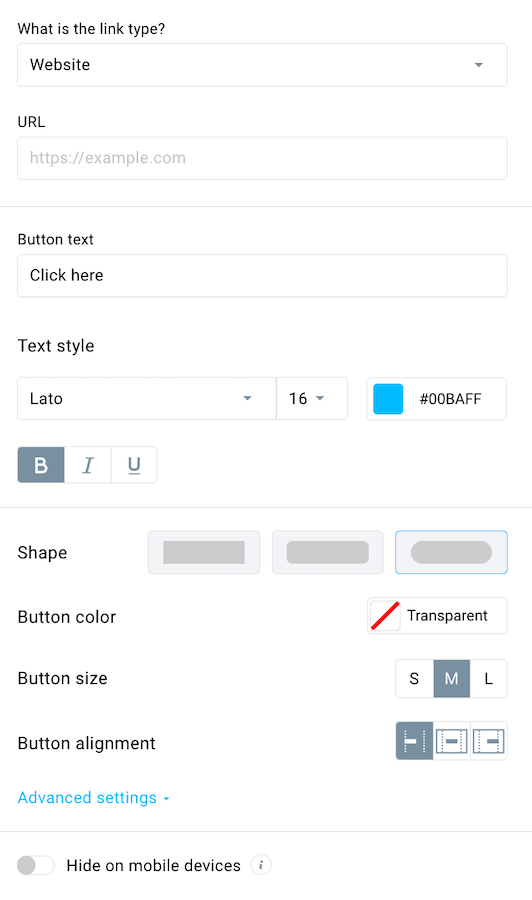Toggle bold text style
532x900 pixels.
click(x=41, y=465)
